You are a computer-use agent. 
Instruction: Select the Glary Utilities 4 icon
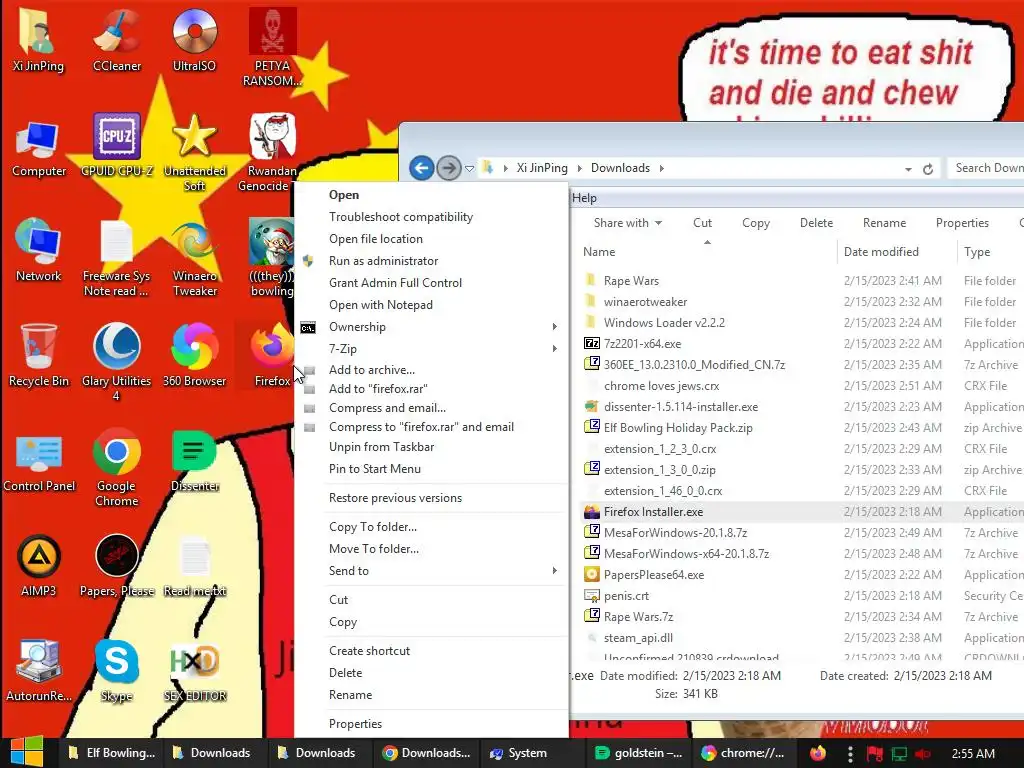tap(116, 360)
